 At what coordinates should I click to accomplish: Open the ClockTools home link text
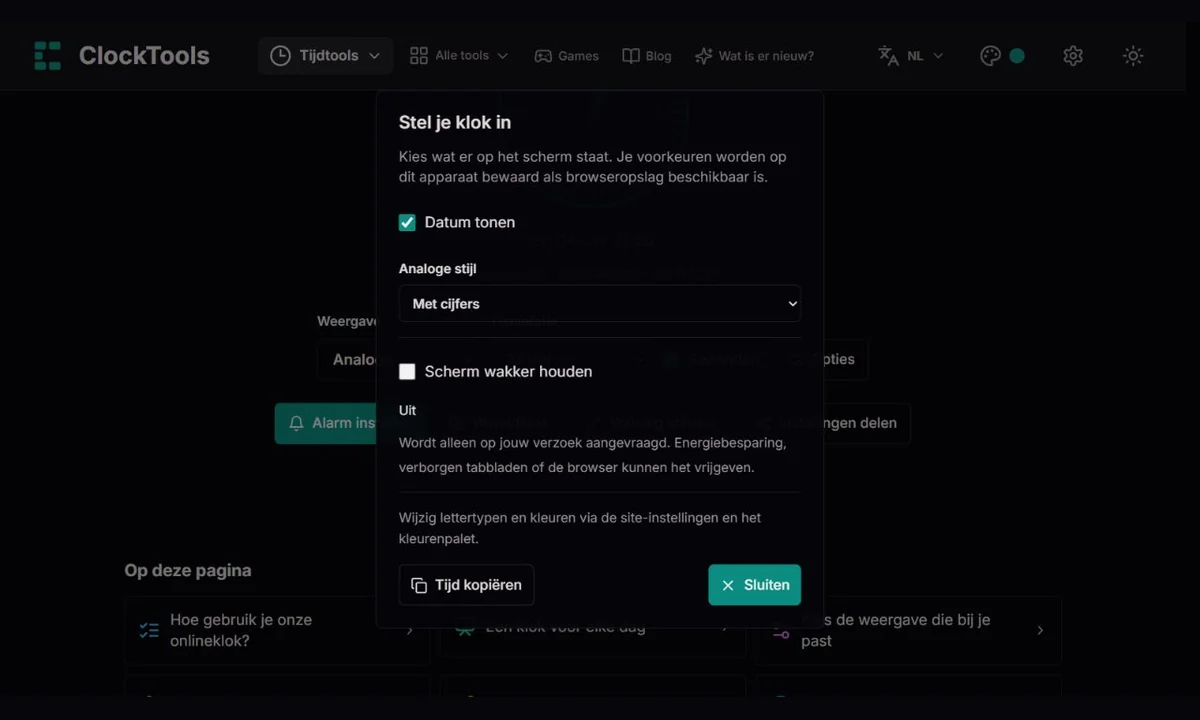point(144,55)
